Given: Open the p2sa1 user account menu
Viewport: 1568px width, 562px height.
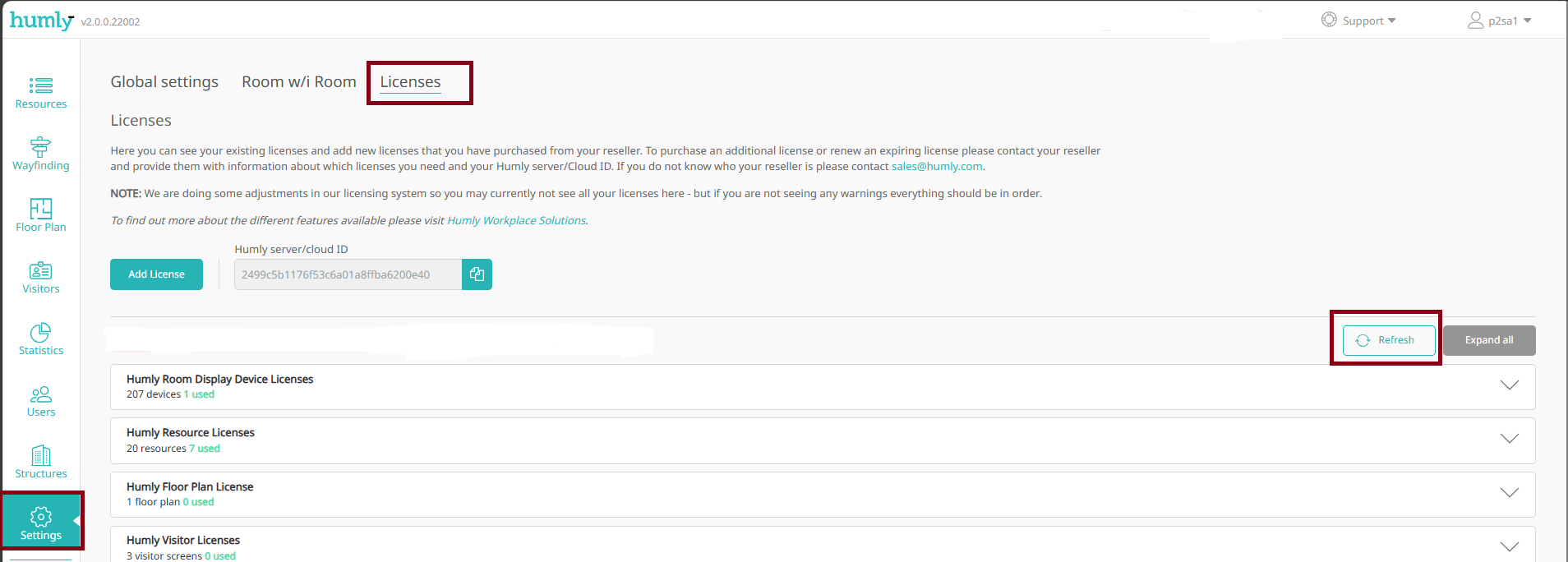Looking at the screenshot, I should click(1500, 21).
